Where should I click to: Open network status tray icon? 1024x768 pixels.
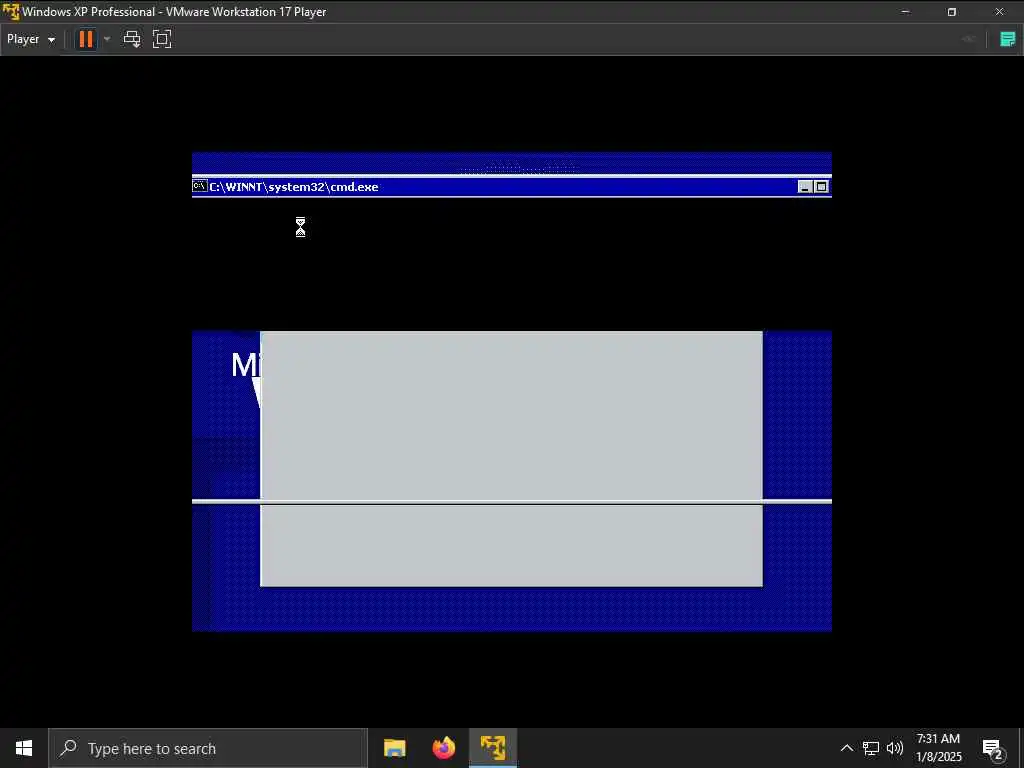pyautogui.click(x=871, y=748)
